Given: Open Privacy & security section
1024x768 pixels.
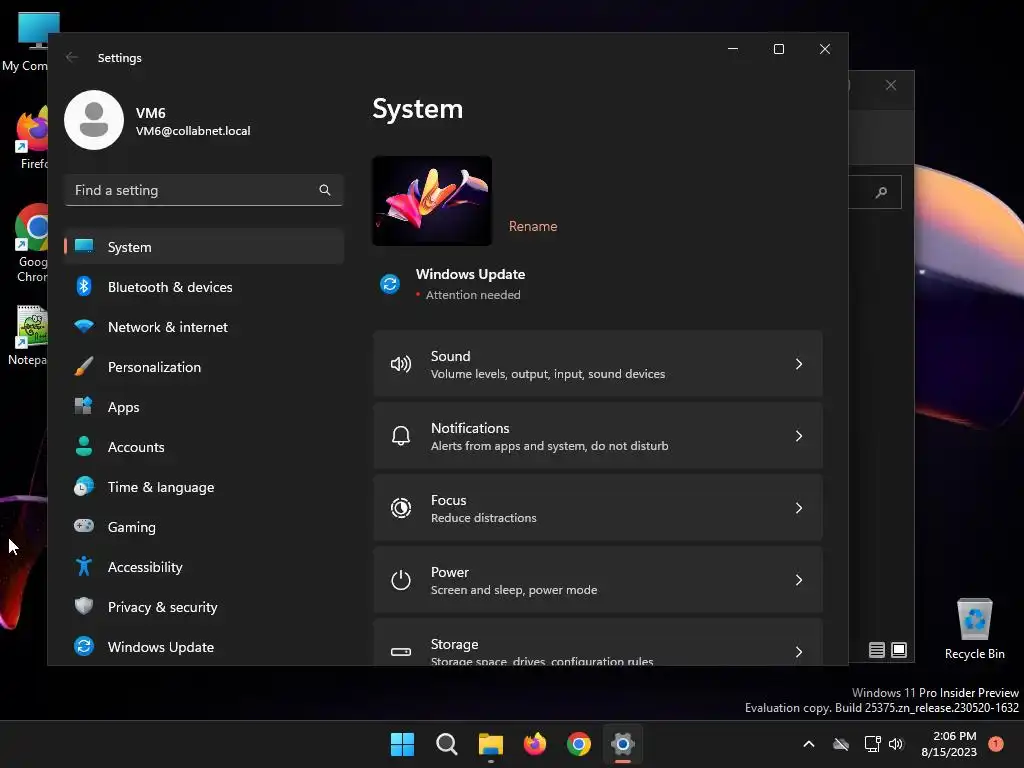Looking at the screenshot, I should tap(204, 607).
